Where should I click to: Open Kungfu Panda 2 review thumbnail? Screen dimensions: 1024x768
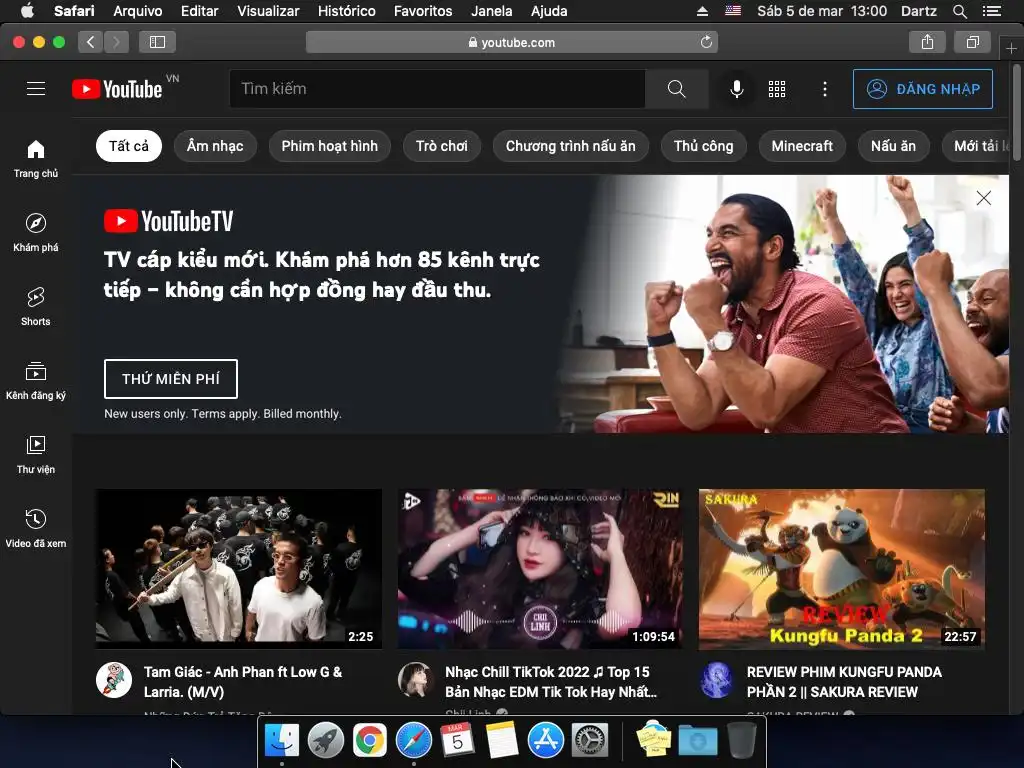tap(842, 569)
